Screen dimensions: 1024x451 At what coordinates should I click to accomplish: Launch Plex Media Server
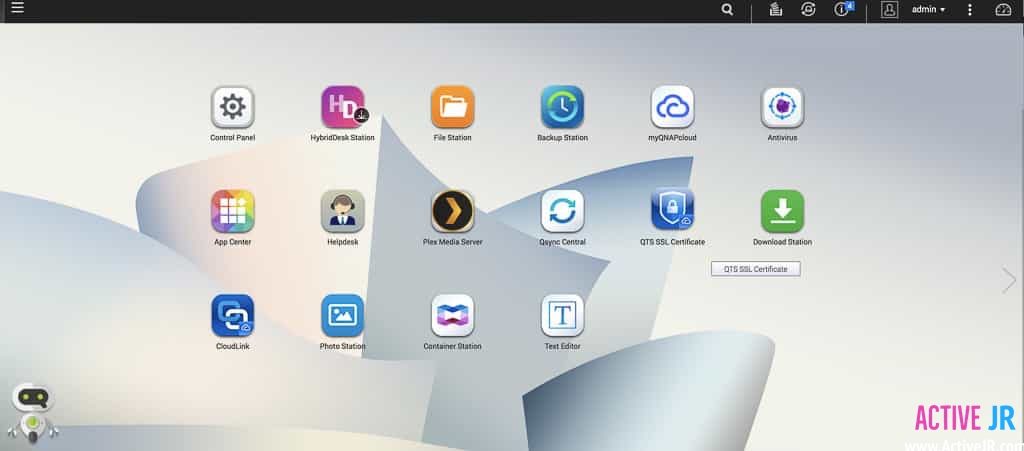[452, 211]
